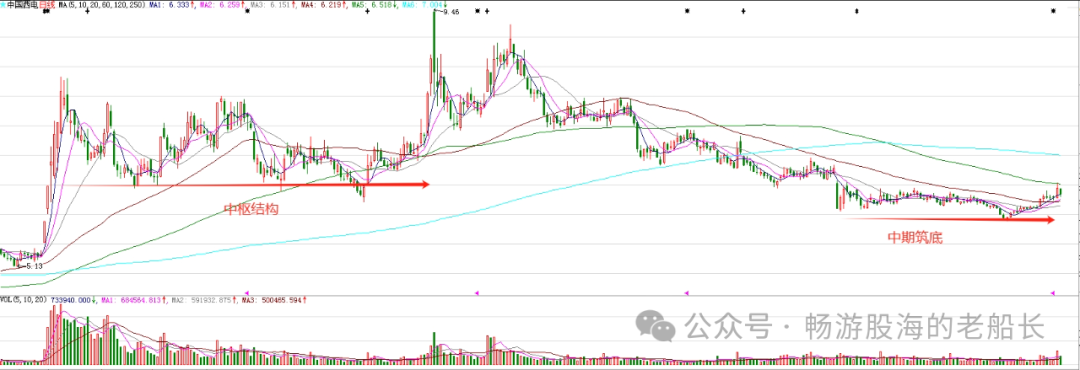This screenshot has height=370, width=1080.
Task: Open the 日线 period selector
Action: (x=47, y=5)
